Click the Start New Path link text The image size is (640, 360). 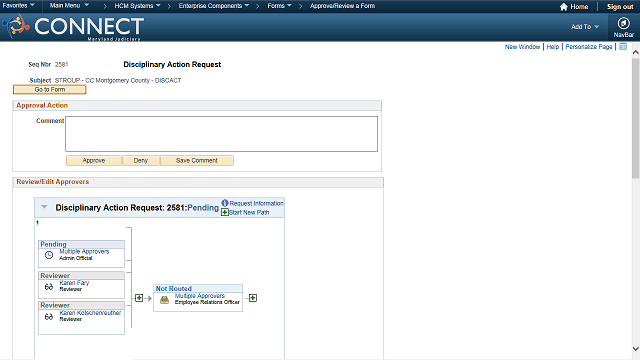249,212
